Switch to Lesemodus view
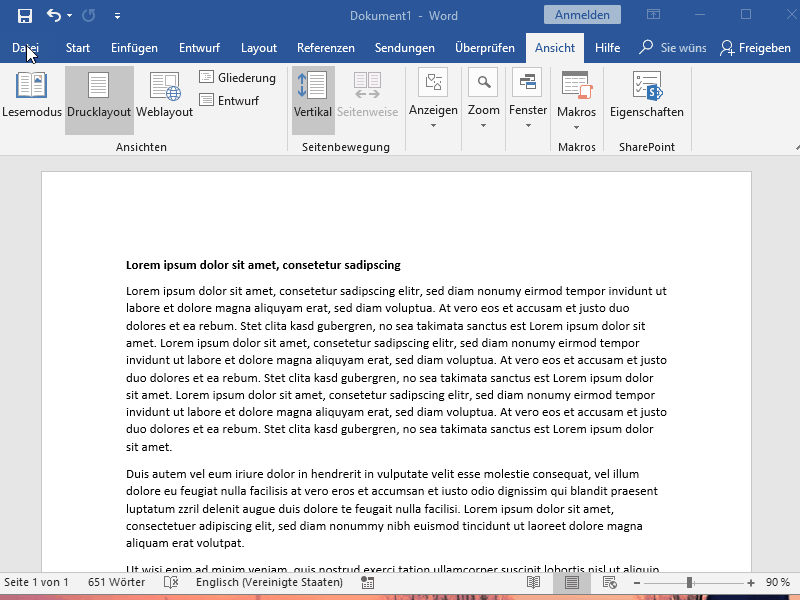 (x=32, y=95)
